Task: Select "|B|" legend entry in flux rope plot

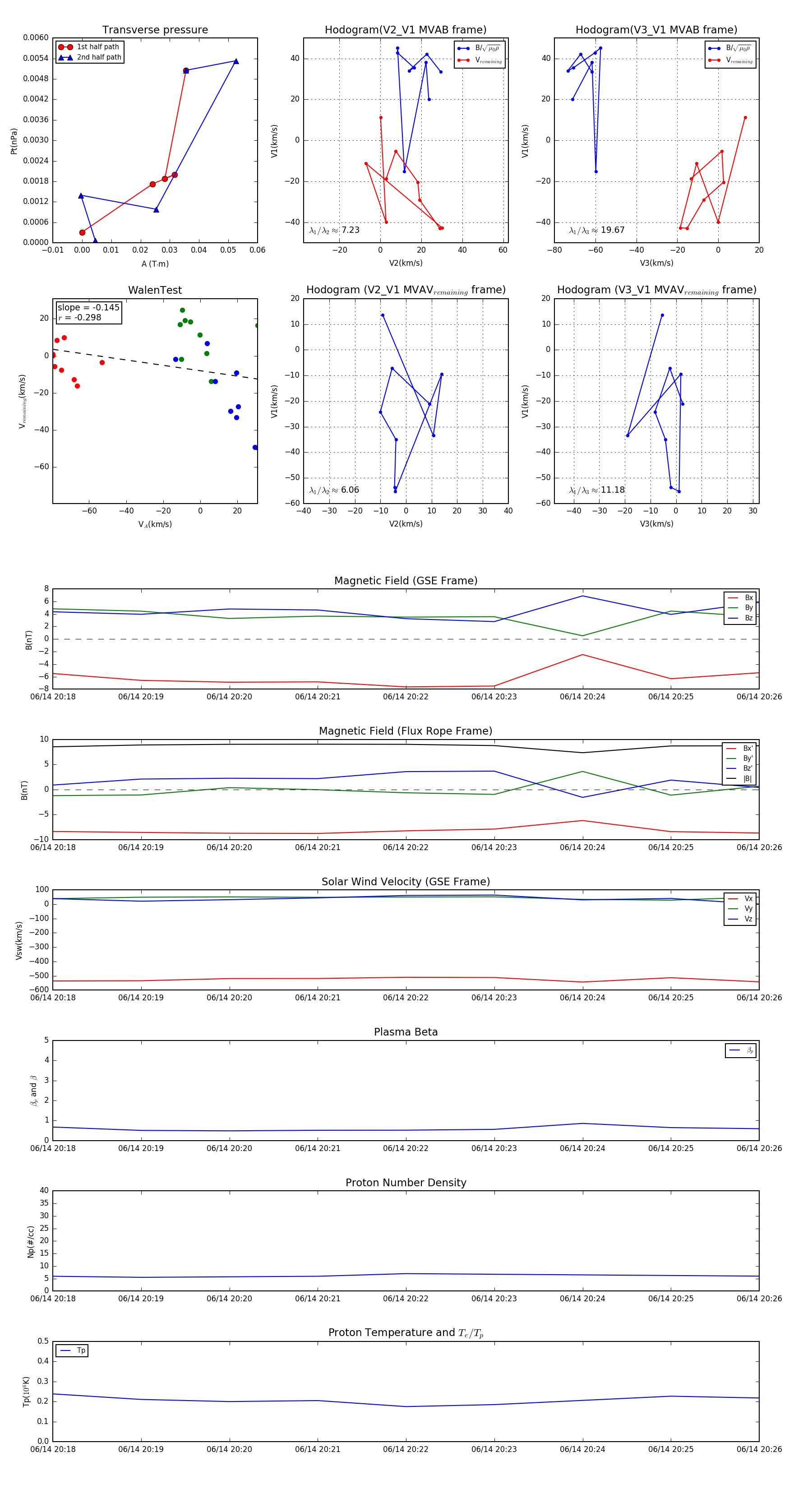Action: [x=739, y=779]
